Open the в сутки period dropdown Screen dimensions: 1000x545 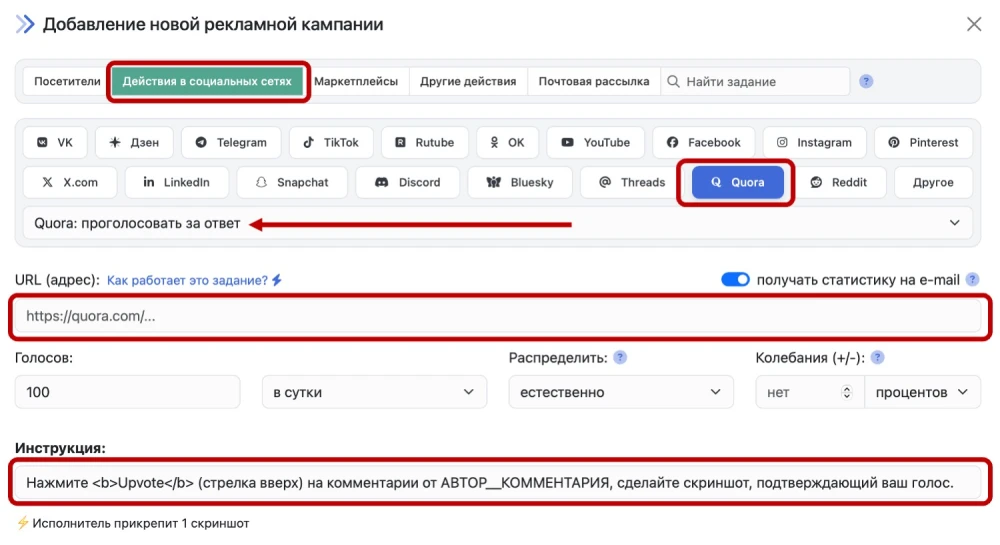point(374,392)
